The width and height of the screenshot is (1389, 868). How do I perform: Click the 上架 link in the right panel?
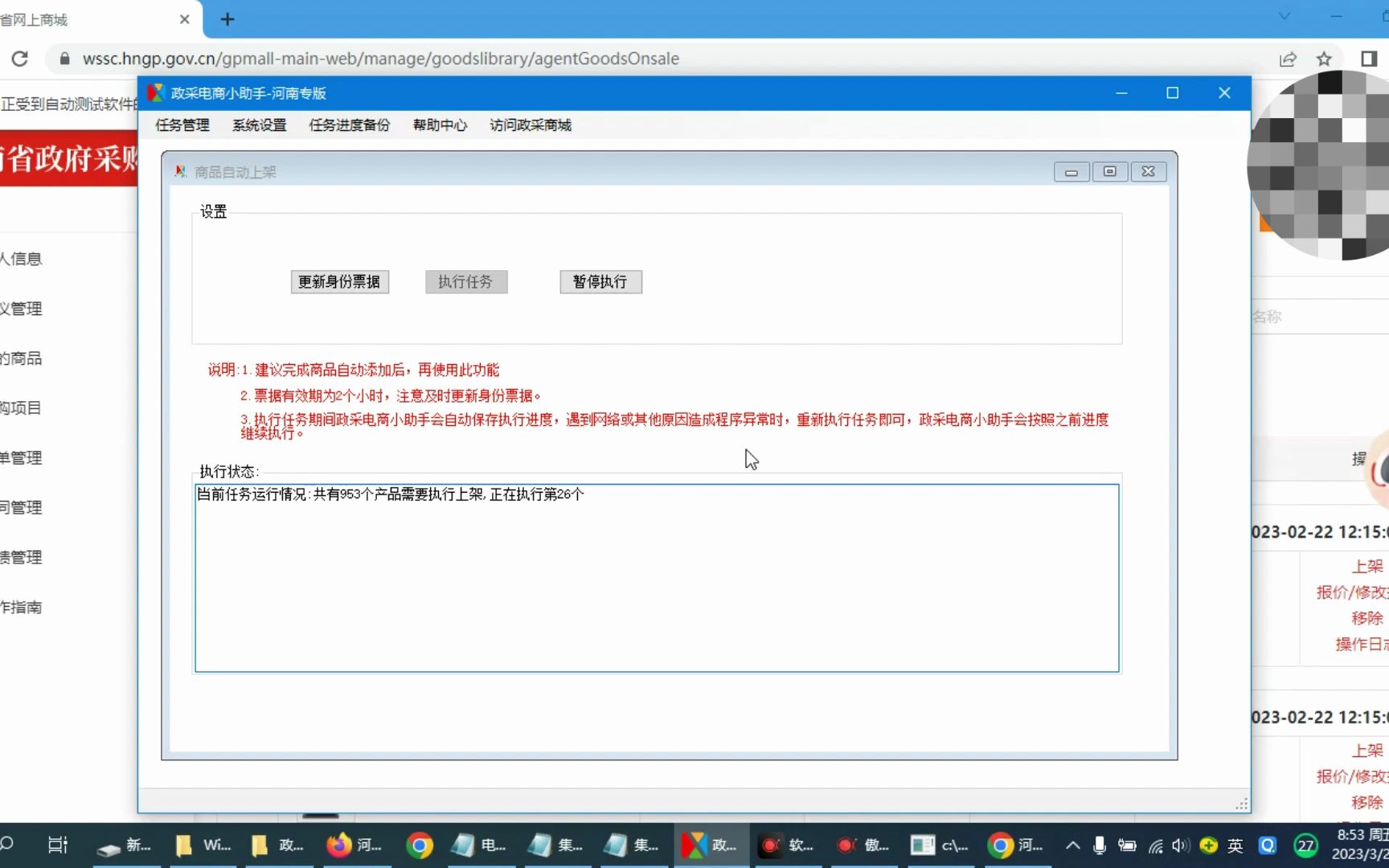pos(1368,566)
